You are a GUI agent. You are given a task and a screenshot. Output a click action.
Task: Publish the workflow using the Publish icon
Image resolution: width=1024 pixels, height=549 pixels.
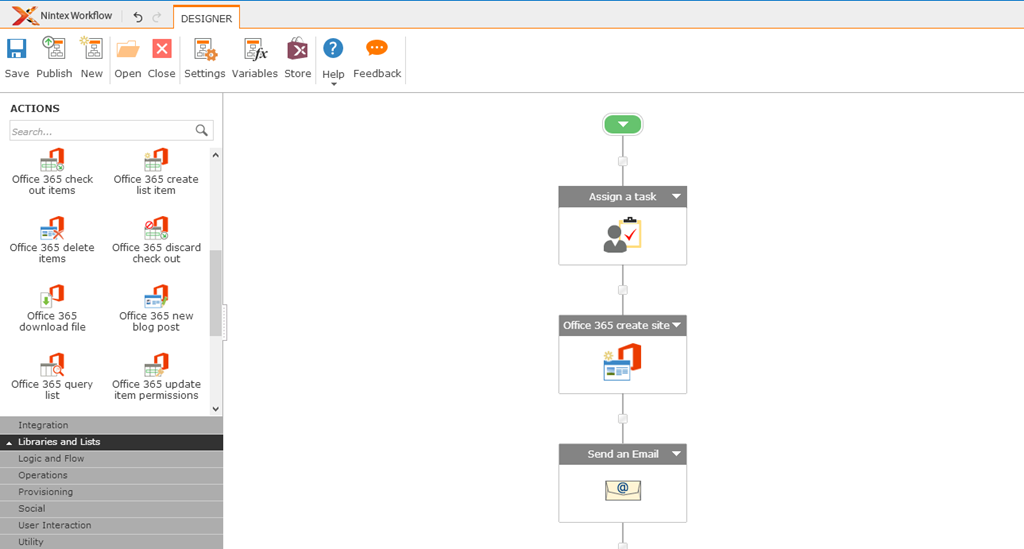click(54, 49)
